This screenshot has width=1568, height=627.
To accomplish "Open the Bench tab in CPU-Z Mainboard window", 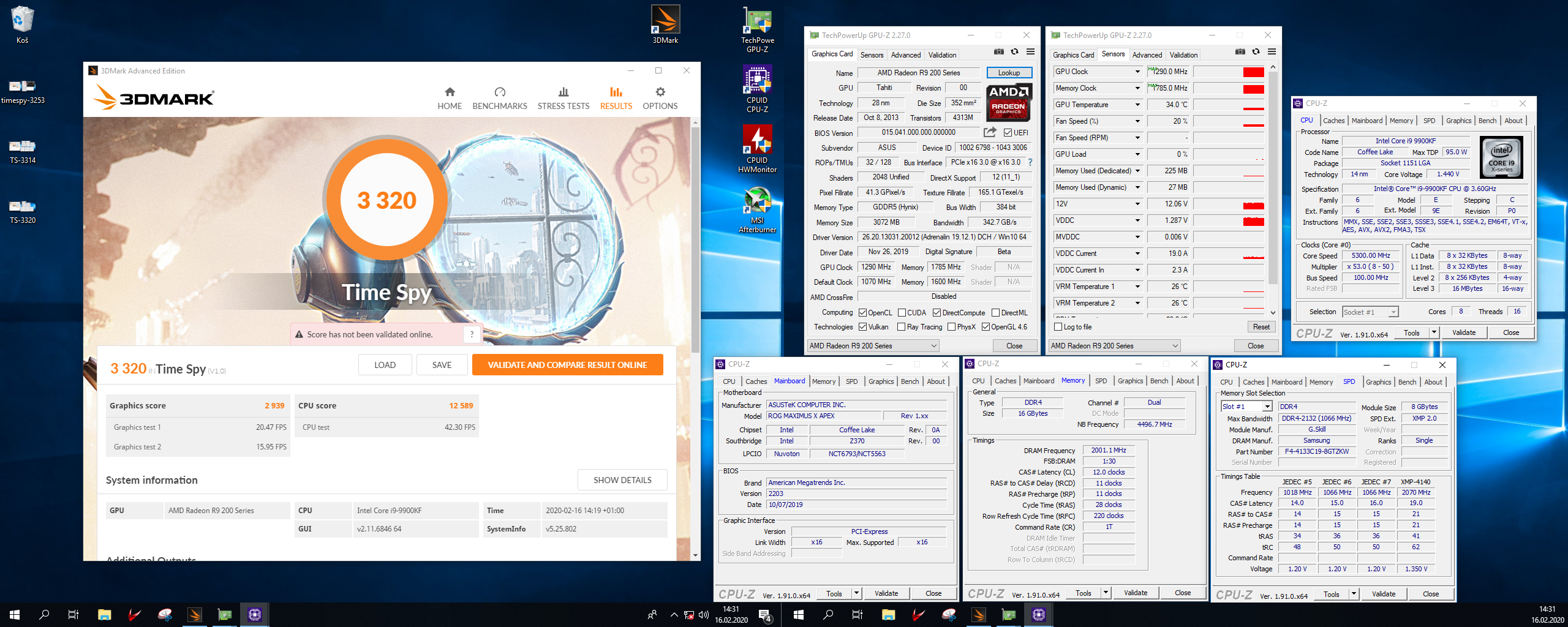I will tap(910, 381).
